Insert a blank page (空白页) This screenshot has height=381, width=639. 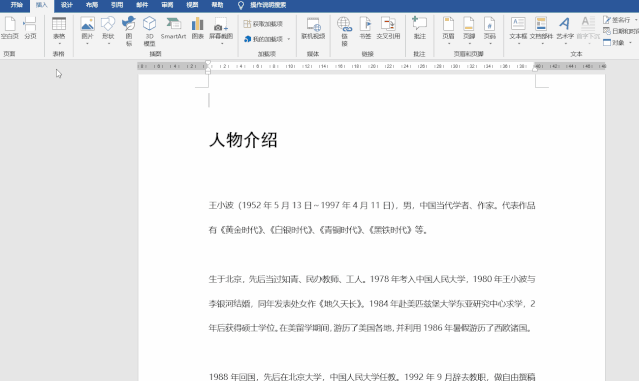[9, 28]
